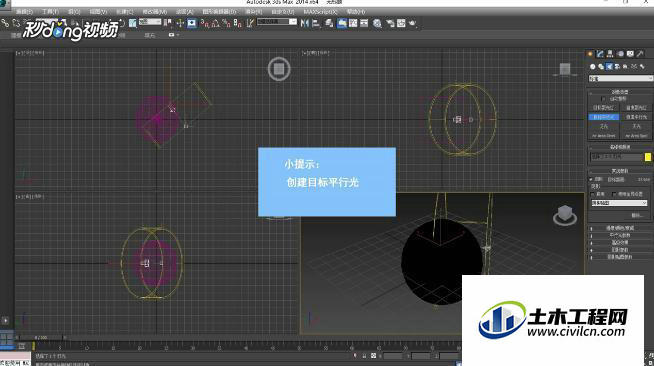This screenshot has width=654, height=366.
Task: Toggle light 启用 checkbox in 常规参数
Action: tap(591, 179)
